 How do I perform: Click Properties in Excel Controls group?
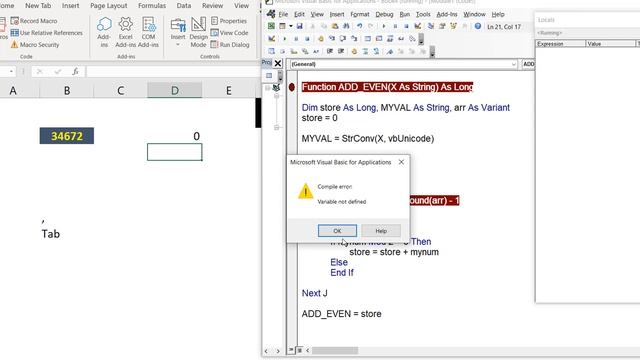pyautogui.click(x=229, y=21)
